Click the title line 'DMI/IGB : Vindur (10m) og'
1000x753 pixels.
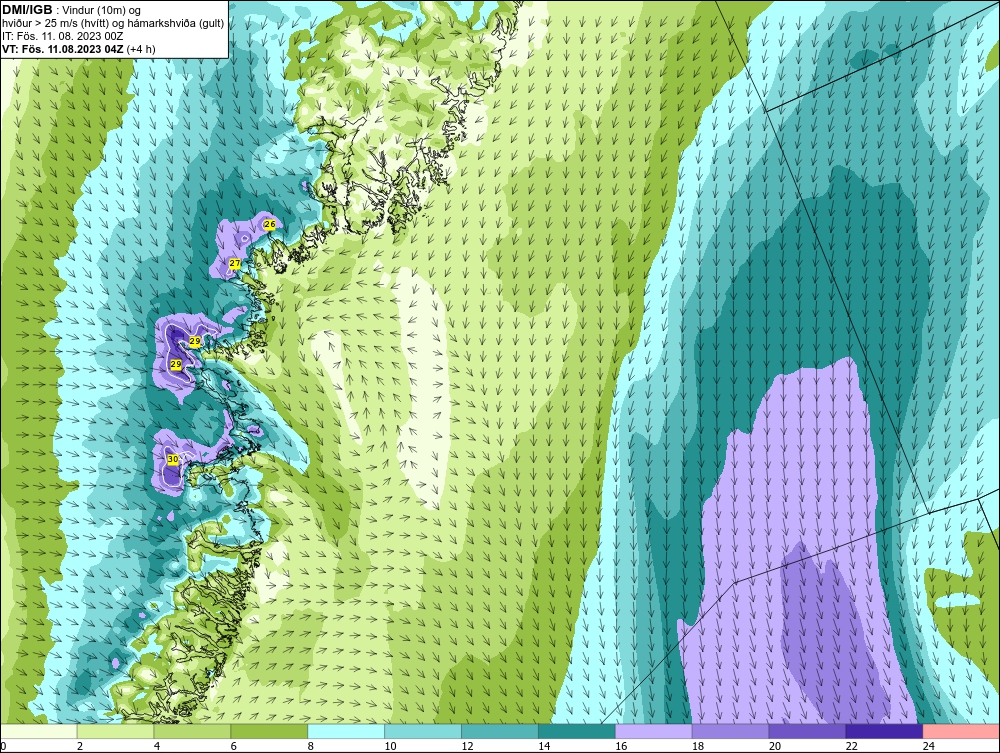pyautogui.click(x=72, y=10)
